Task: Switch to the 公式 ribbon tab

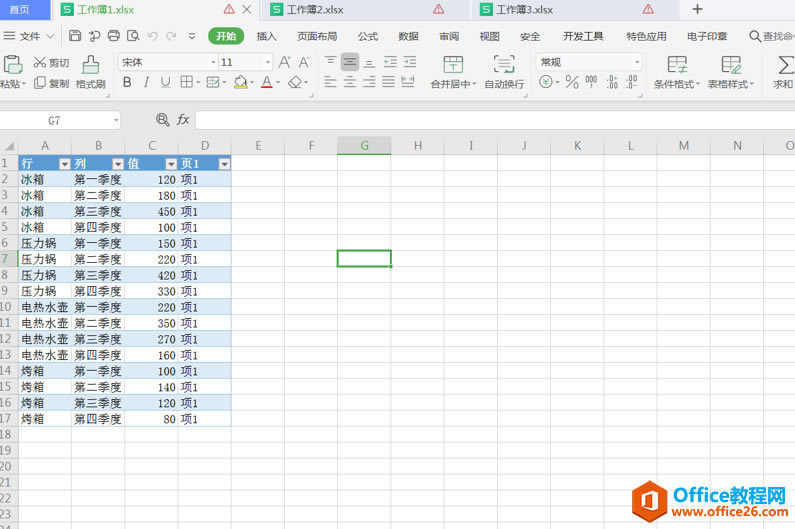Action: coord(368,36)
